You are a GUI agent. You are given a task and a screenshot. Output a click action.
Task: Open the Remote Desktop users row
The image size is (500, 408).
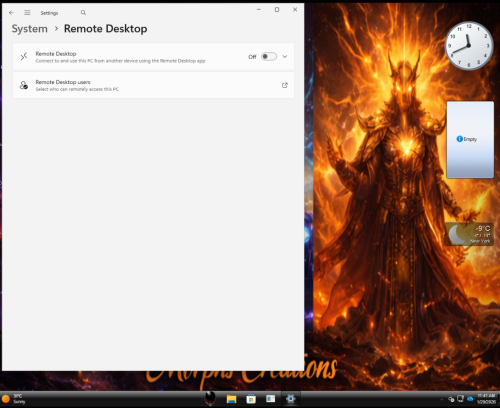(153, 85)
